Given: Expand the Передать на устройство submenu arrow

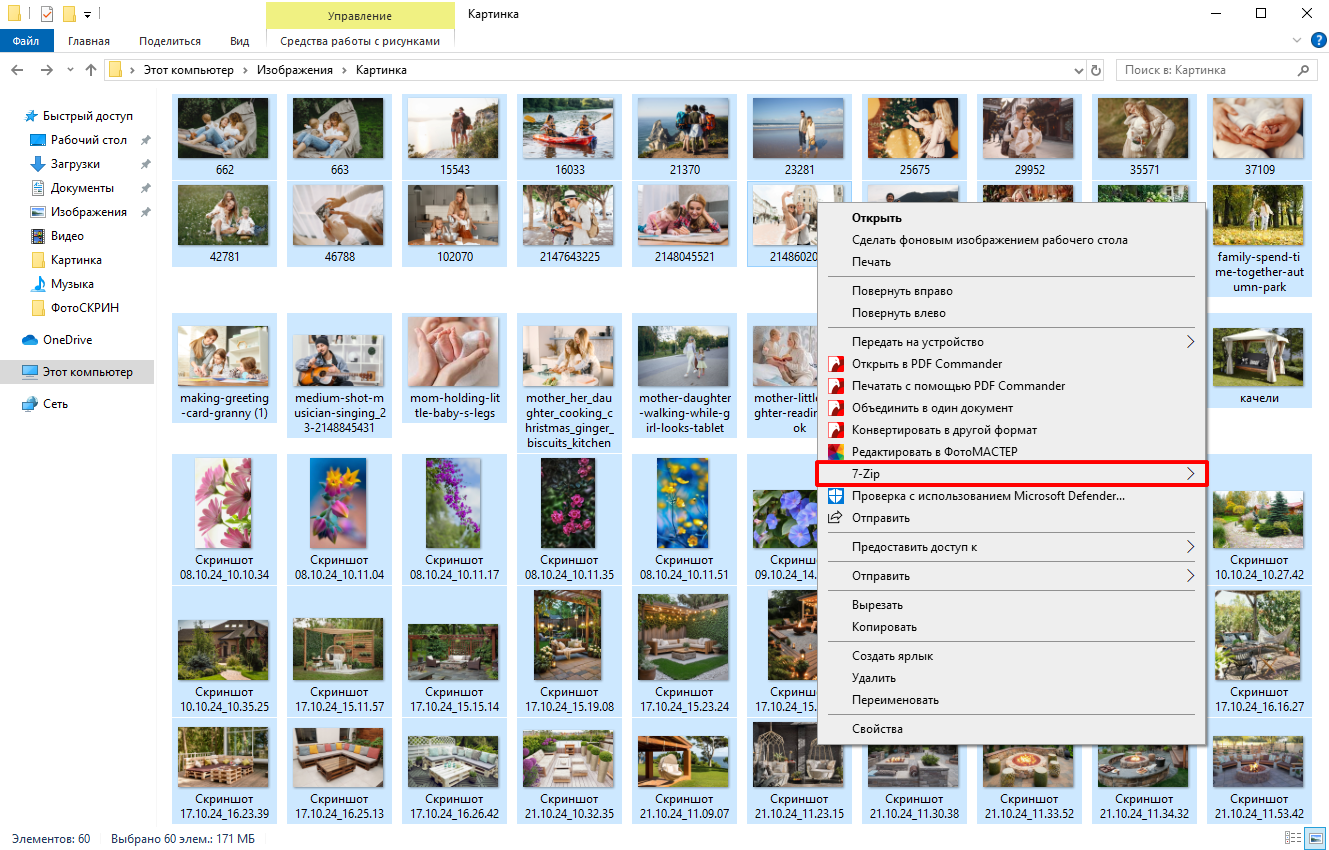Looking at the screenshot, I should point(1190,342).
